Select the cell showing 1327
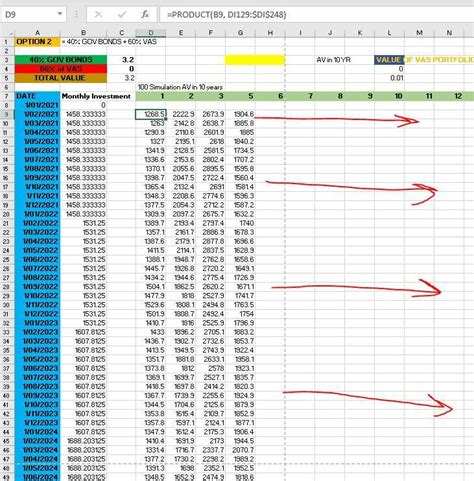The height and width of the screenshot is (481, 474). click(151, 141)
